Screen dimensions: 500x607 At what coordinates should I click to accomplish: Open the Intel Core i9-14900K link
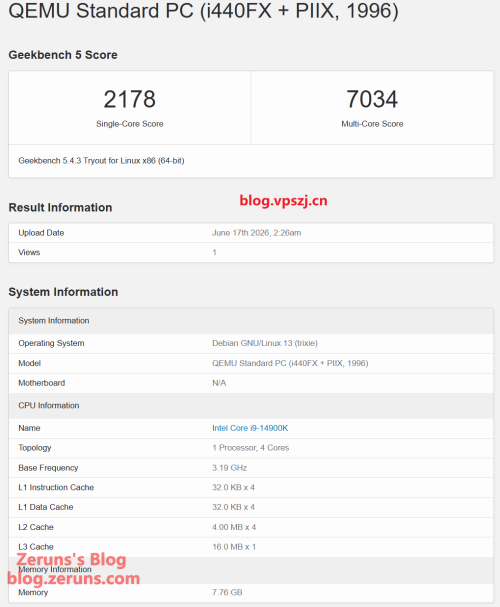coord(250,428)
